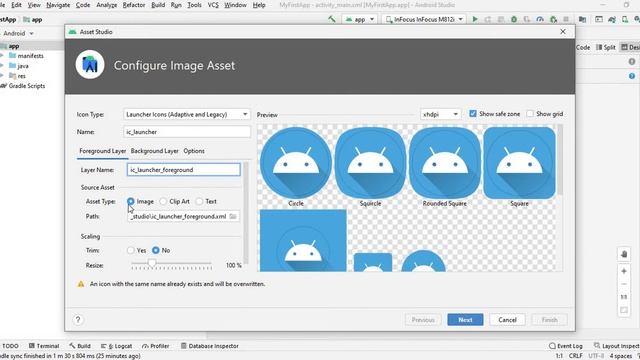Open the Build menu
The height and width of the screenshot is (360, 640).
click(158, 5)
